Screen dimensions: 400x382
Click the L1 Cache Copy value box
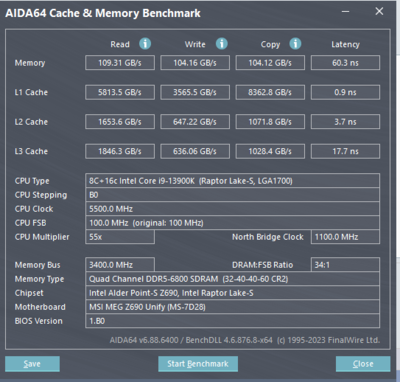(270, 92)
